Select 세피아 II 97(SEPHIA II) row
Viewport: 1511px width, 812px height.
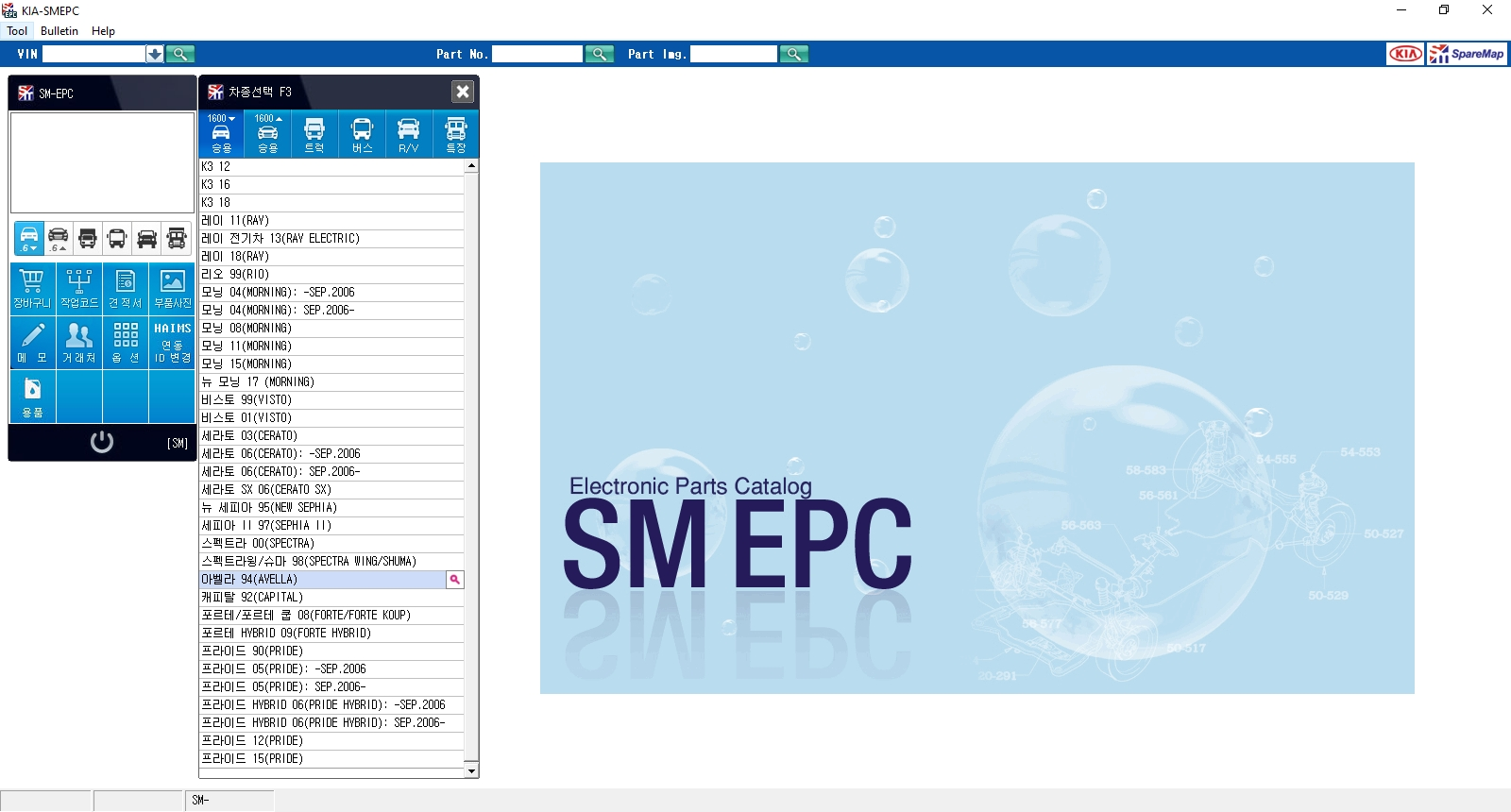click(x=331, y=525)
